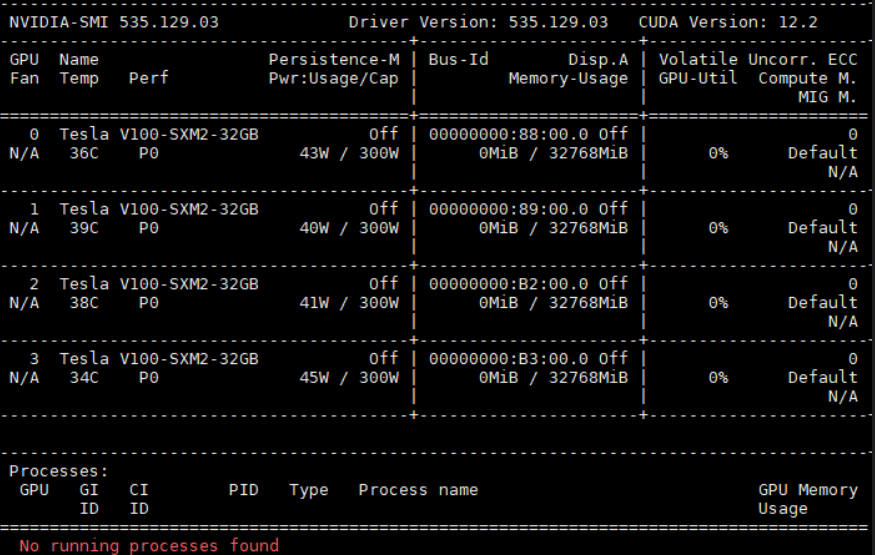Click the Fan column header
Image resolution: width=875 pixels, height=555 pixels.
click(x=24, y=79)
